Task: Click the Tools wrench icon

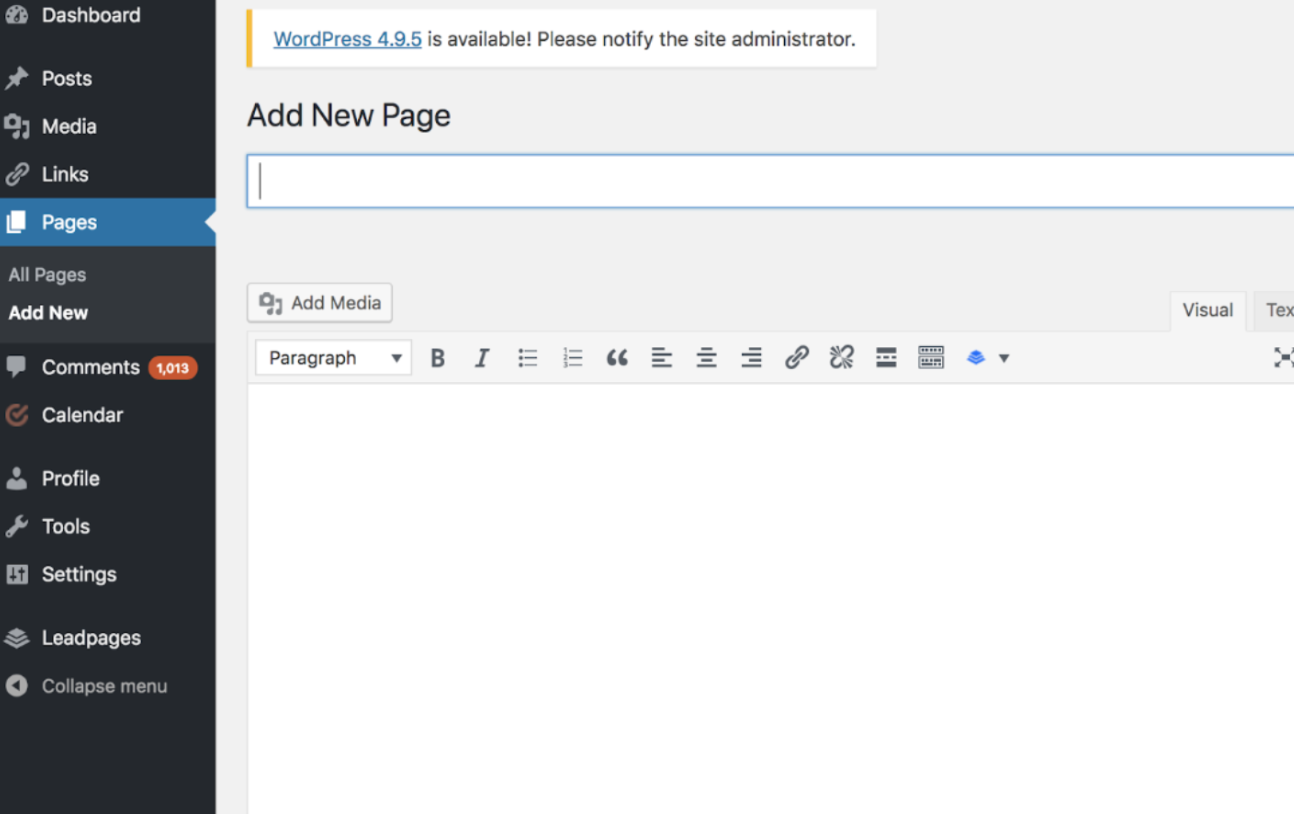Action: [x=17, y=526]
